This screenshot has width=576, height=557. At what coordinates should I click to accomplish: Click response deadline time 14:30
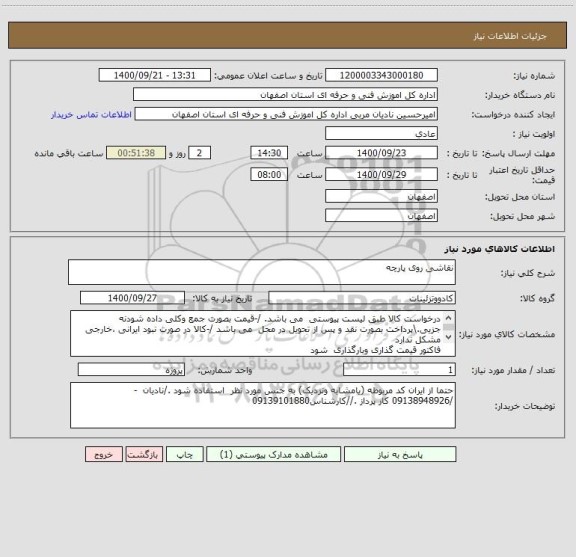tap(269, 153)
